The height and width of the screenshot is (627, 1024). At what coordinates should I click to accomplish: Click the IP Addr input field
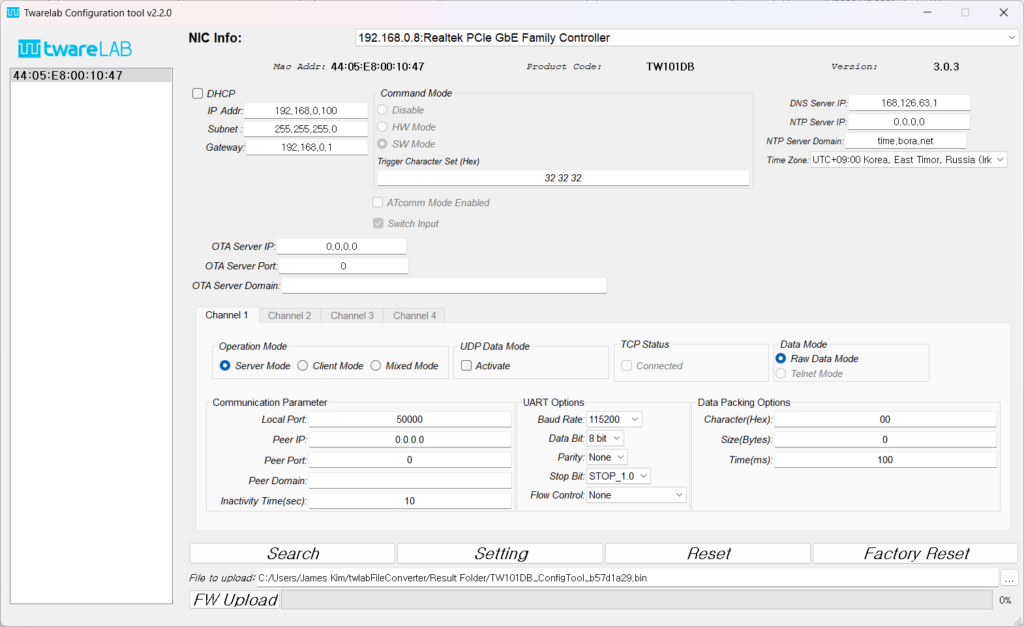(x=306, y=111)
